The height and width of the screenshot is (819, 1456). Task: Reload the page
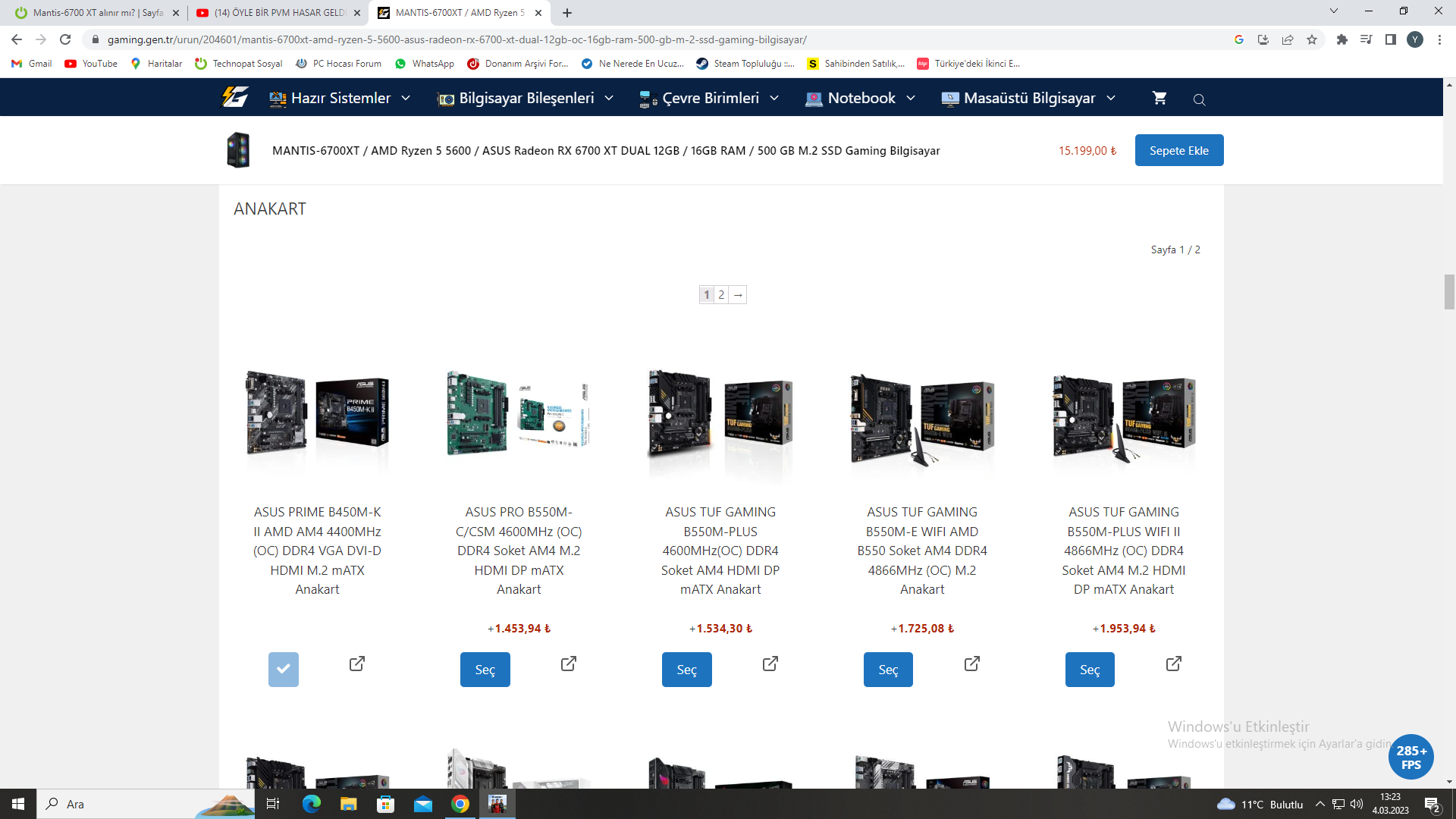65,39
